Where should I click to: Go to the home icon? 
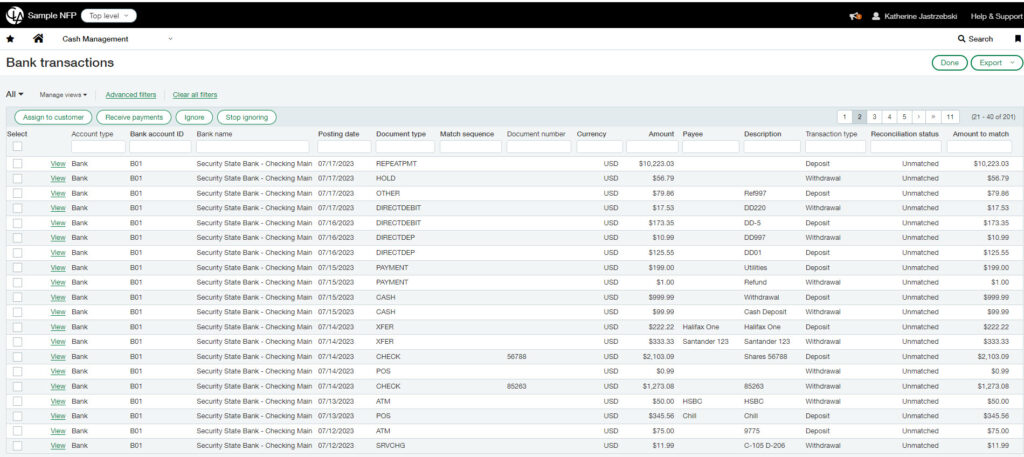click(38, 39)
